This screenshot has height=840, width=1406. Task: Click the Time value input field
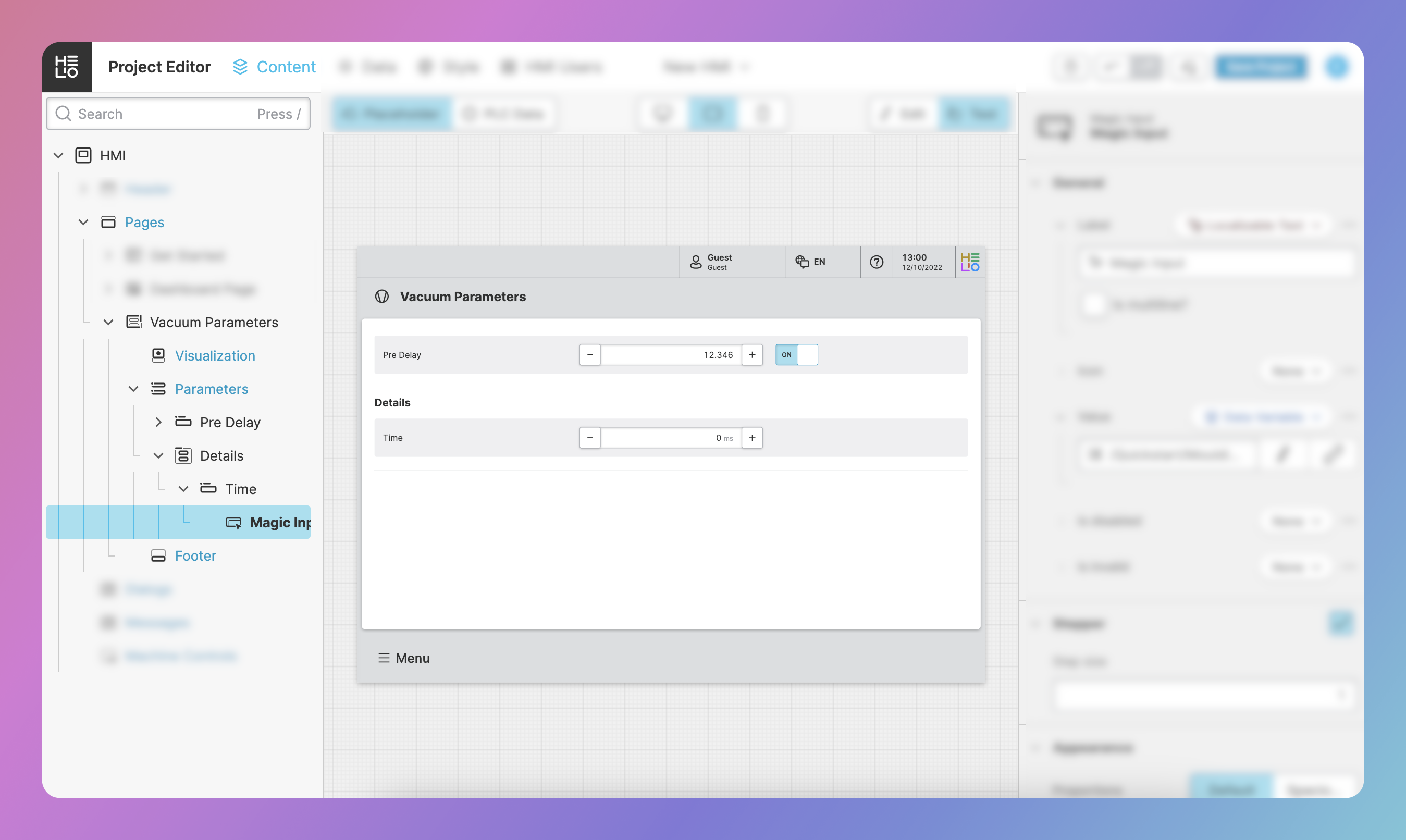point(670,438)
